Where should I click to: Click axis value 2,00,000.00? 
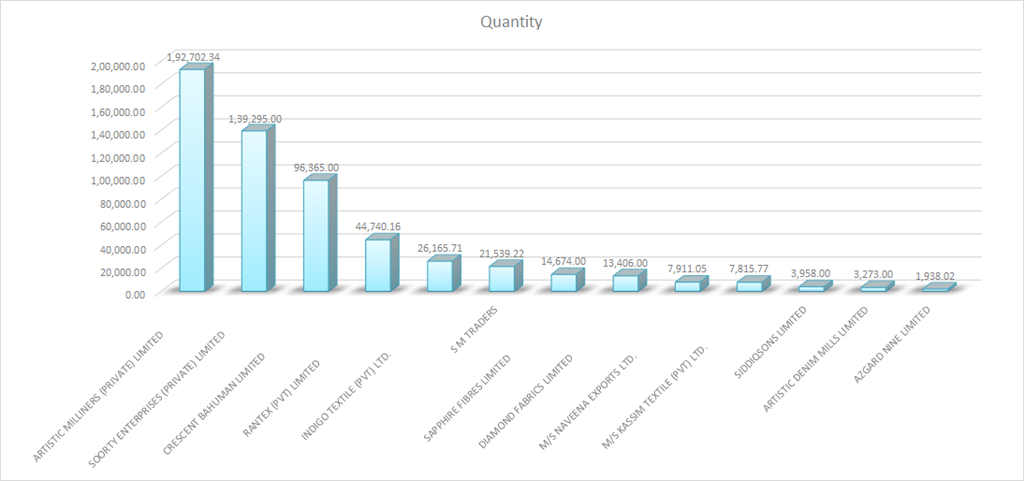pyautogui.click(x=118, y=65)
